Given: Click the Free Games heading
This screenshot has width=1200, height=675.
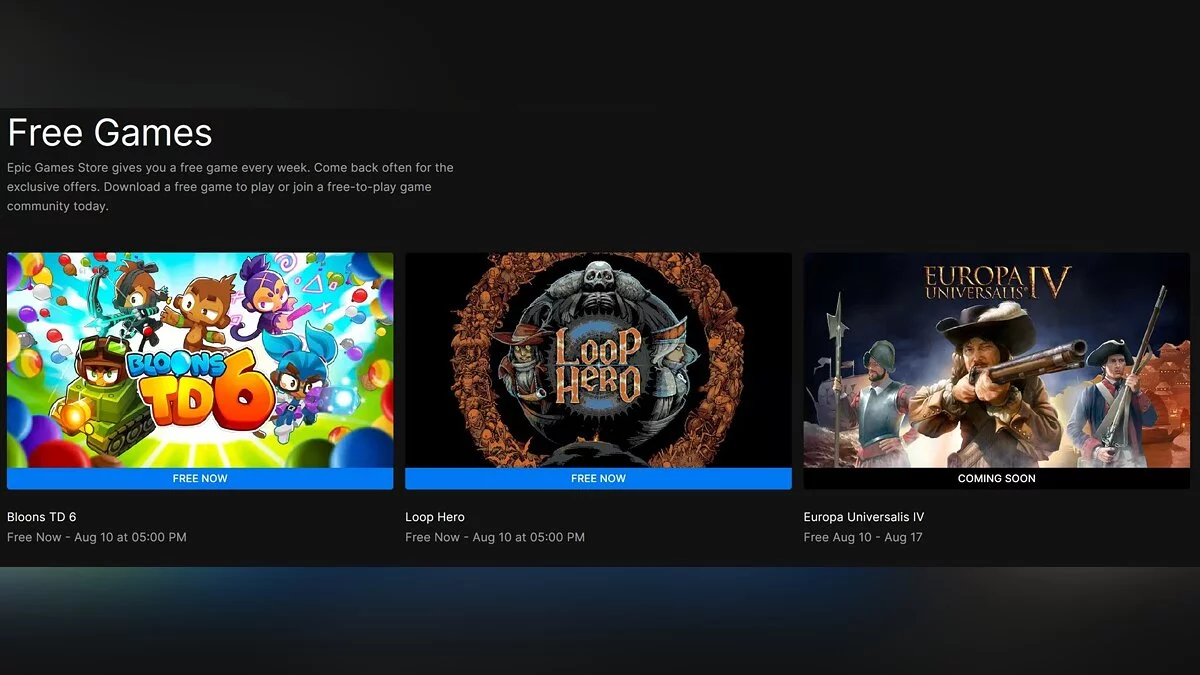Looking at the screenshot, I should pos(110,133).
